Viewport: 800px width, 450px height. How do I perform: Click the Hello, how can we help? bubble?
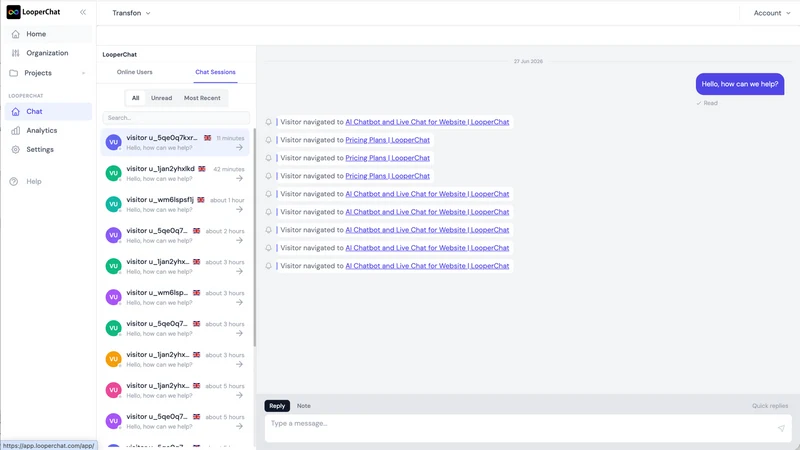coord(739,84)
